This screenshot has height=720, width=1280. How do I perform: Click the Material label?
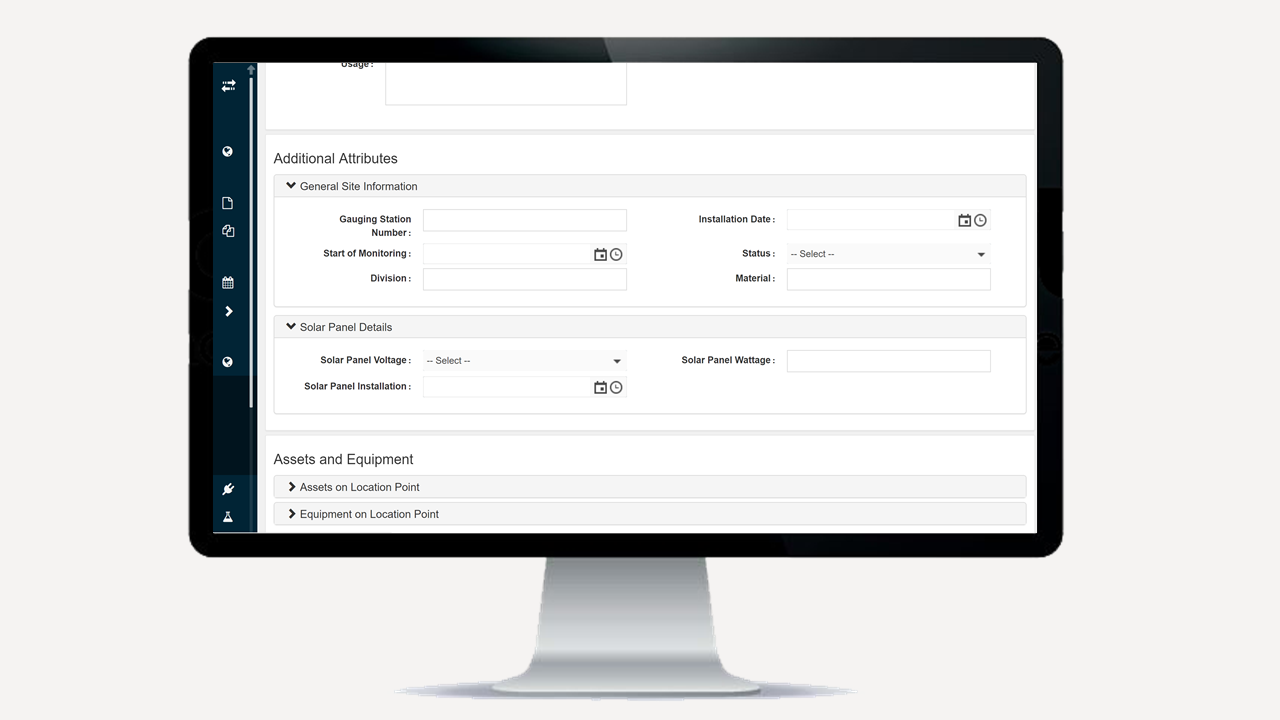coord(755,278)
